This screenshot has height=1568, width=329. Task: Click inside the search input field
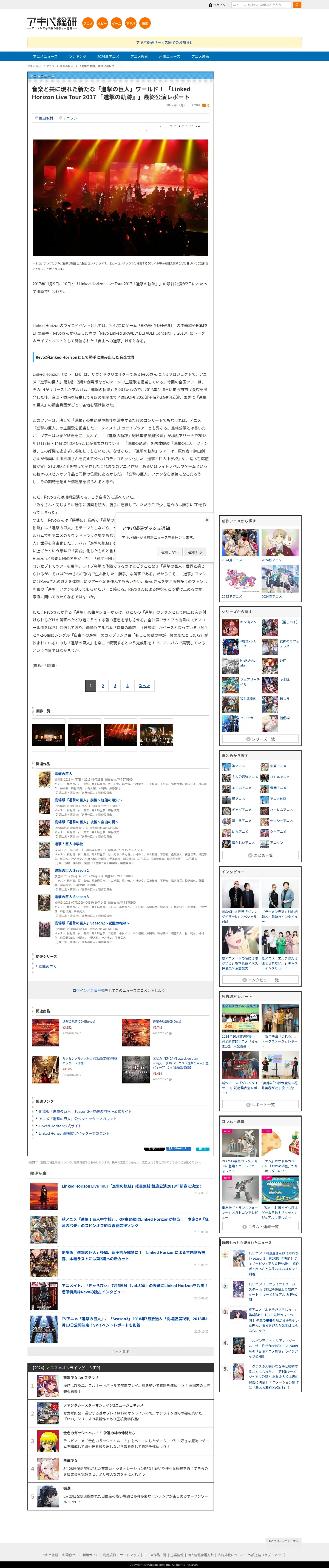[261, 5]
